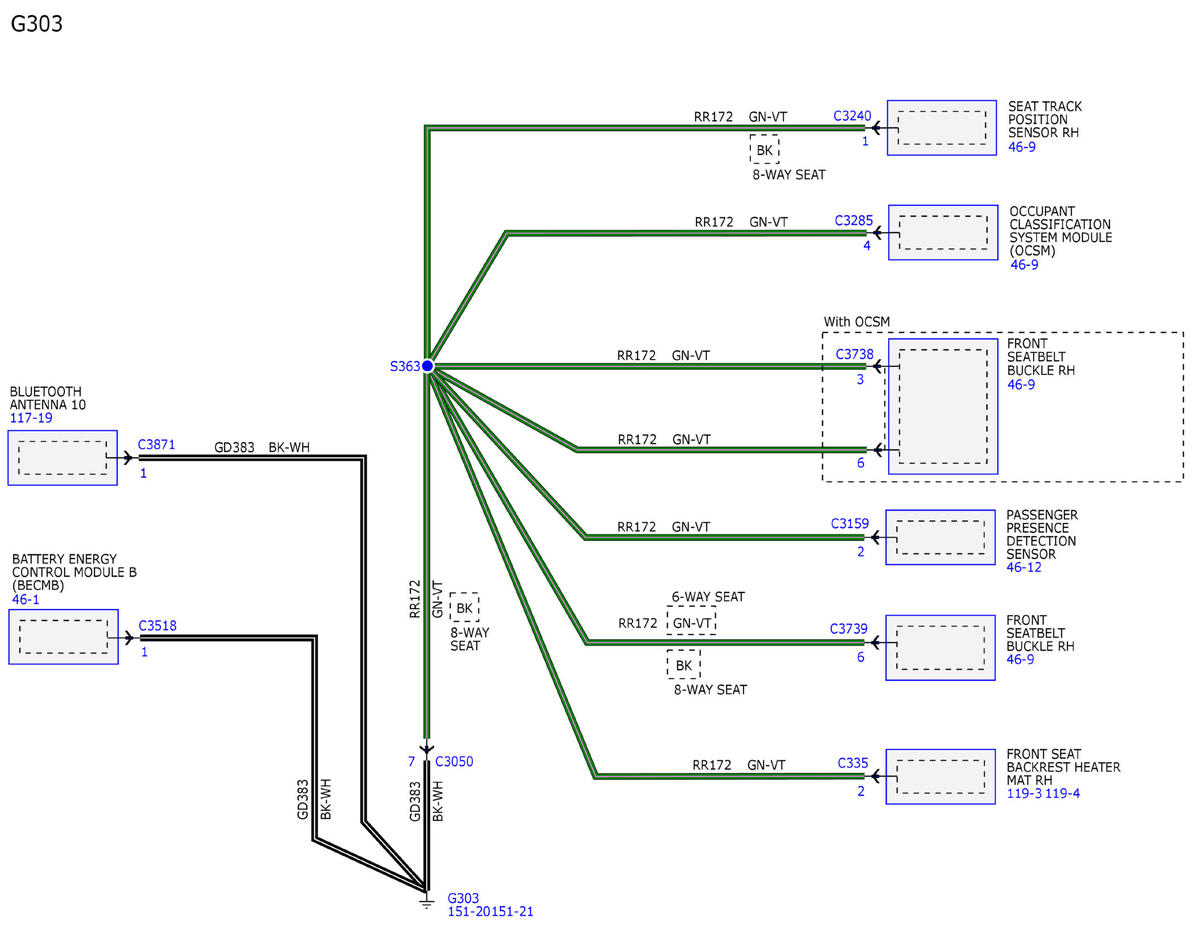The height and width of the screenshot is (927, 1200).
Task: Open connector link C335
Action: click(x=853, y=763)
